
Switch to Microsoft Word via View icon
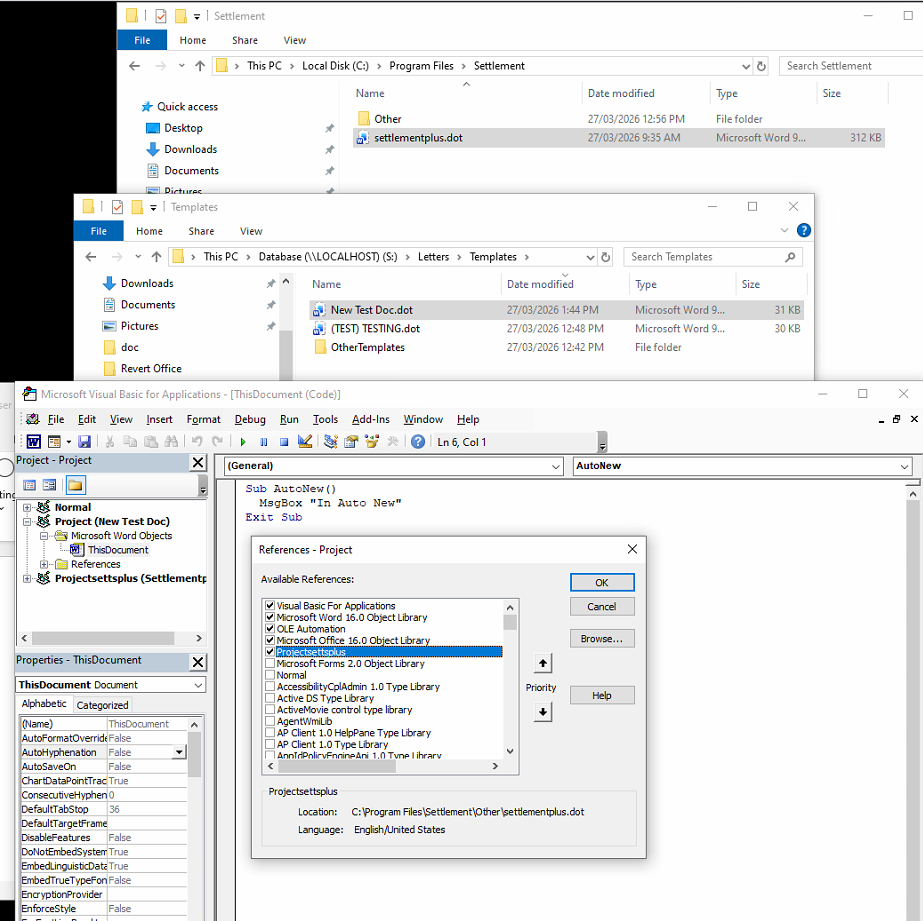(34, 442)
